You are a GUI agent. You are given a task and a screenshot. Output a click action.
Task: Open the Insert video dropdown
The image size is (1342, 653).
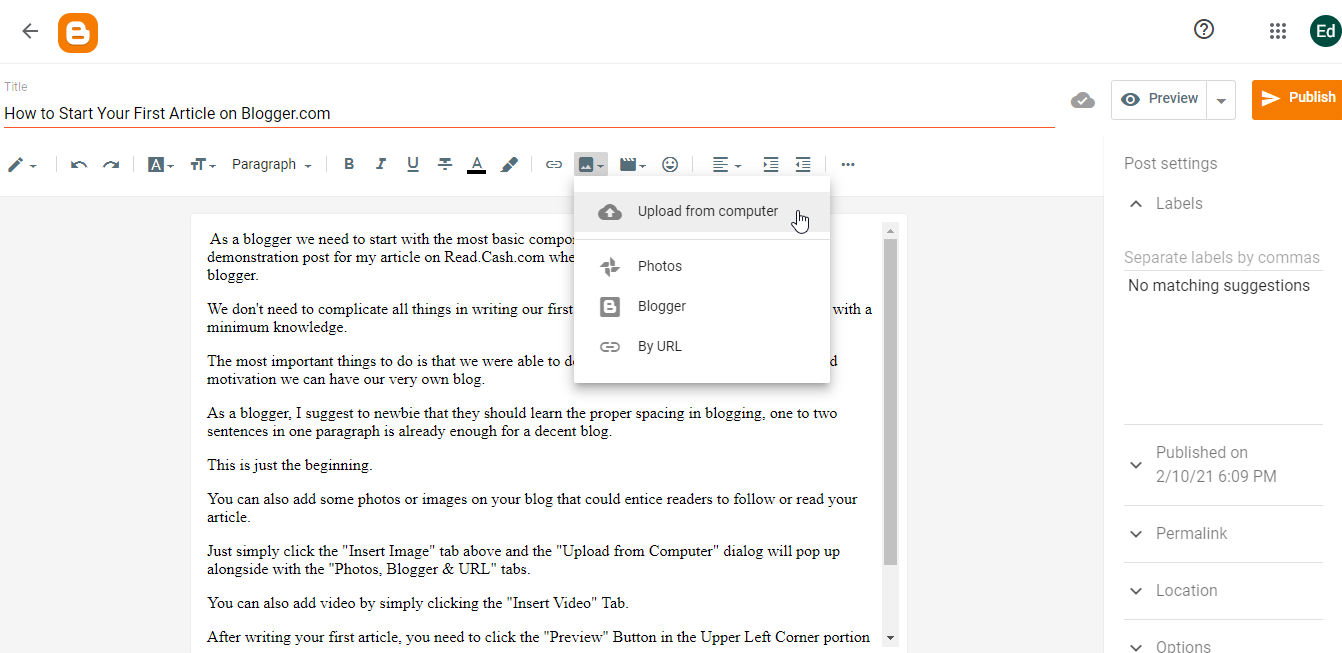tap(632, 165)
